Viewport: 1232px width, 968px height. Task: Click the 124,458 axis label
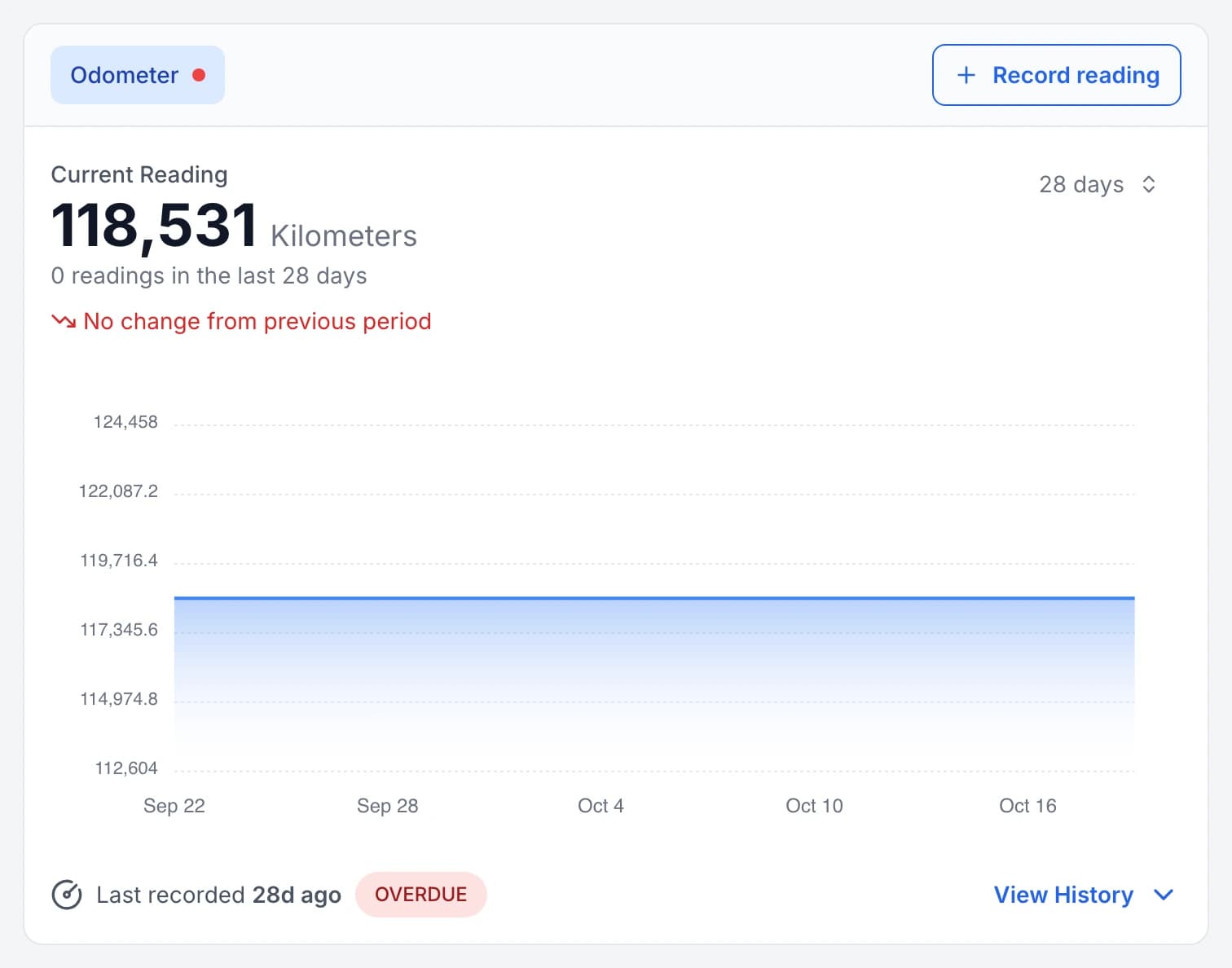(125, 422)
